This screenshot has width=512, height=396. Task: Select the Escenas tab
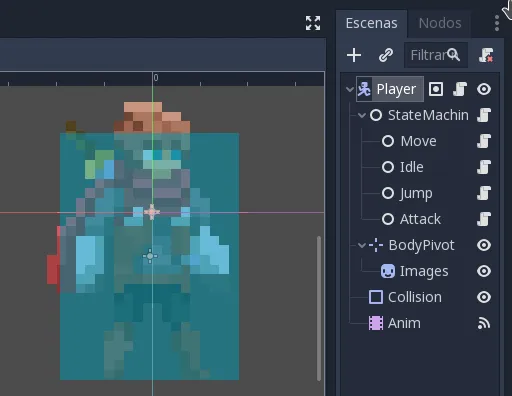pyautogui.click(x=371, y=23)
